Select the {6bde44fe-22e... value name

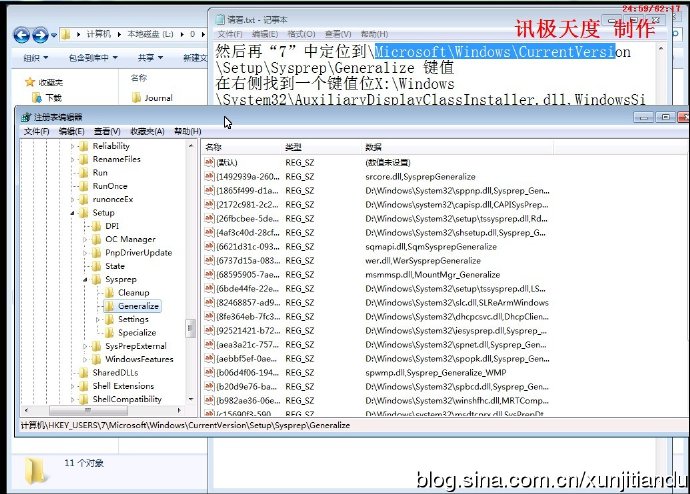[x=248, y=289]
